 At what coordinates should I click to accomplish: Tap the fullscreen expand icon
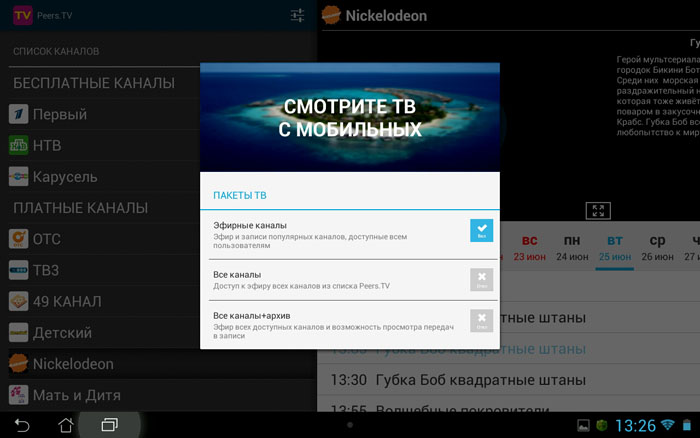(598, 211)
